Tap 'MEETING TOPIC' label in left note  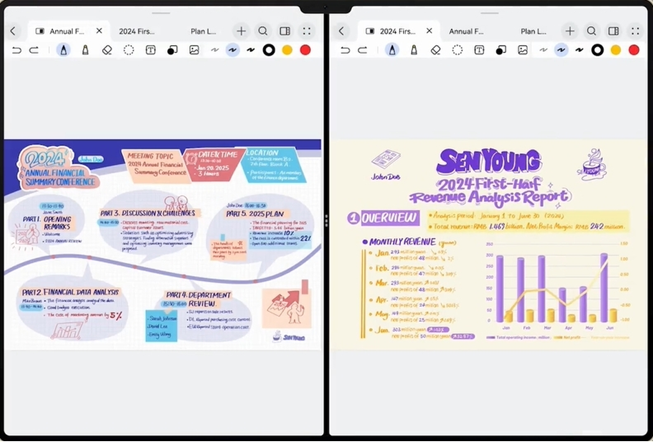(x=150, y=156)
